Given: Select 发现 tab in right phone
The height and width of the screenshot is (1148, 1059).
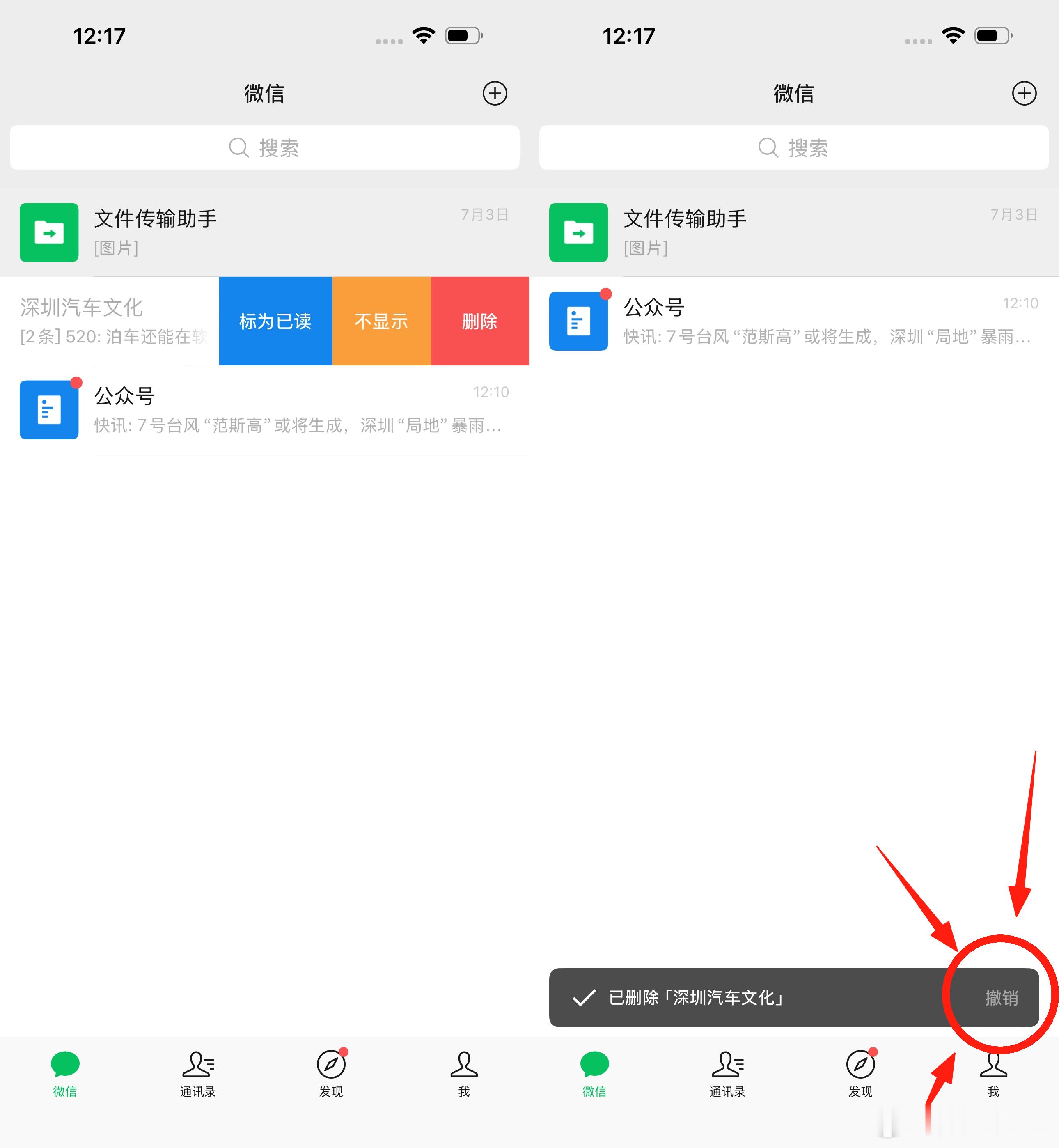Looking at the screenshot, I should (861, 1074).
